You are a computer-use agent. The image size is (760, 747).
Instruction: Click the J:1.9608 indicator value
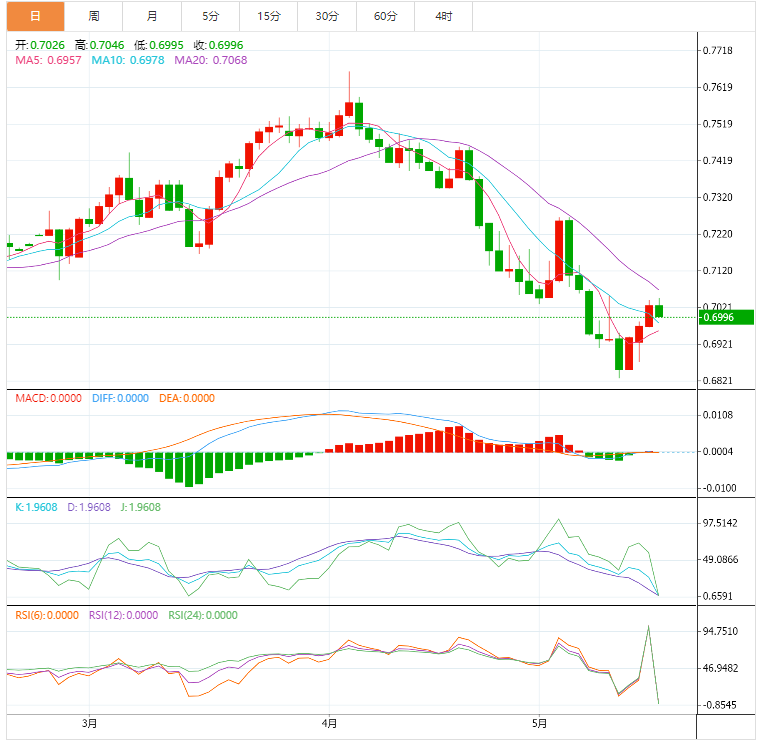[141, 507]
